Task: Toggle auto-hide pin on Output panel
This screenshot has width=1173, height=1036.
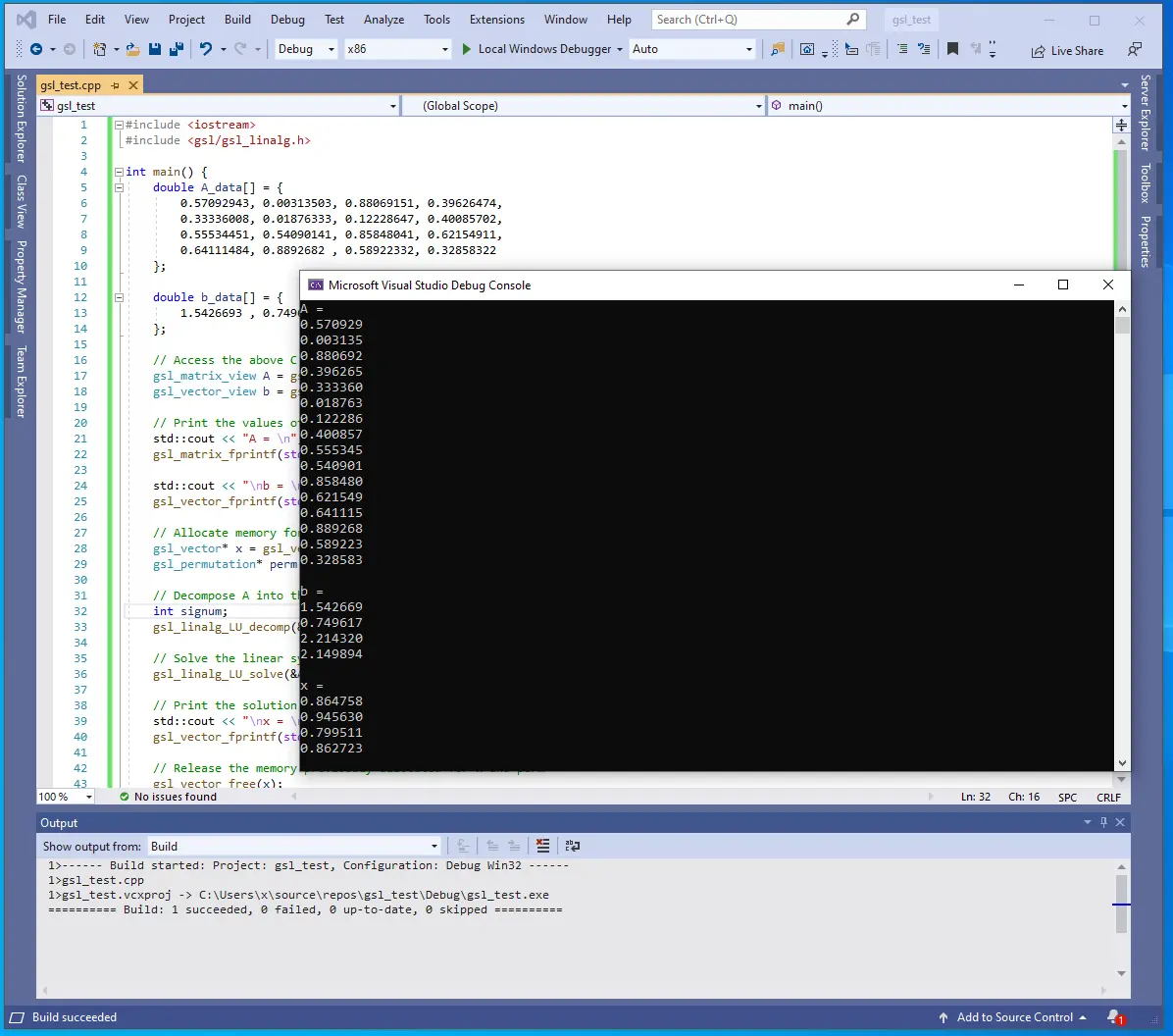Action: 1103,822
